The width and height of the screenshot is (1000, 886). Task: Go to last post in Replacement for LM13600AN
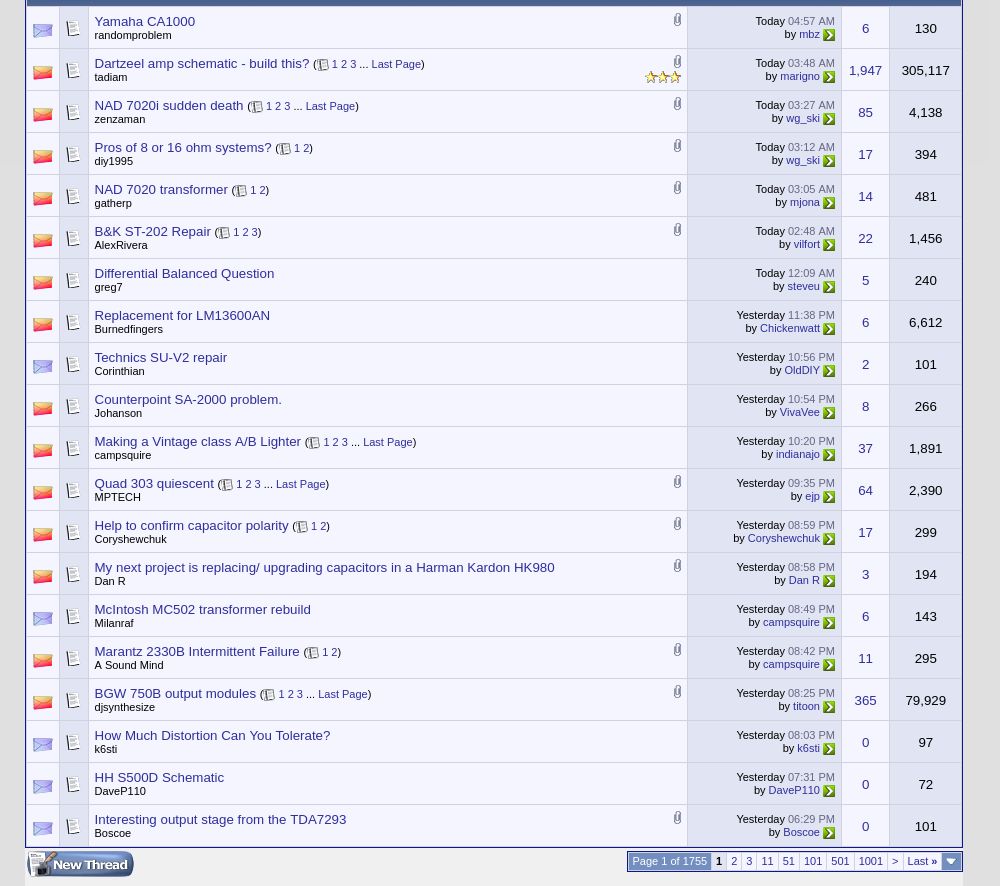(x=828, y=329)
